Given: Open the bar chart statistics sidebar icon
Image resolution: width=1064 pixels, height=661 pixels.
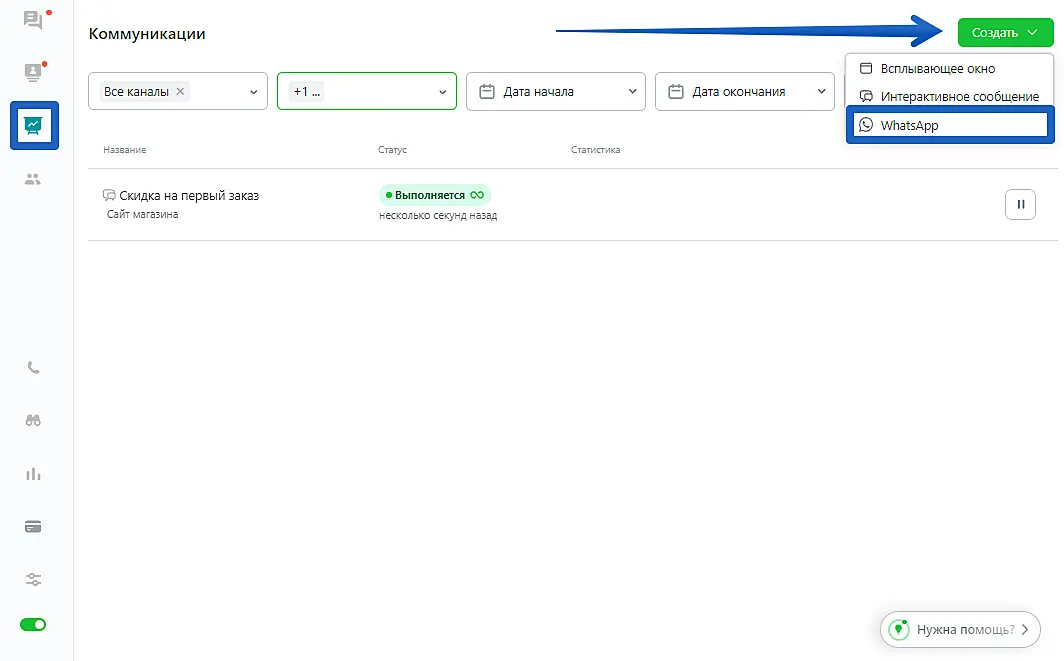Looking at the screenshot, I should [x=33, y=474].
